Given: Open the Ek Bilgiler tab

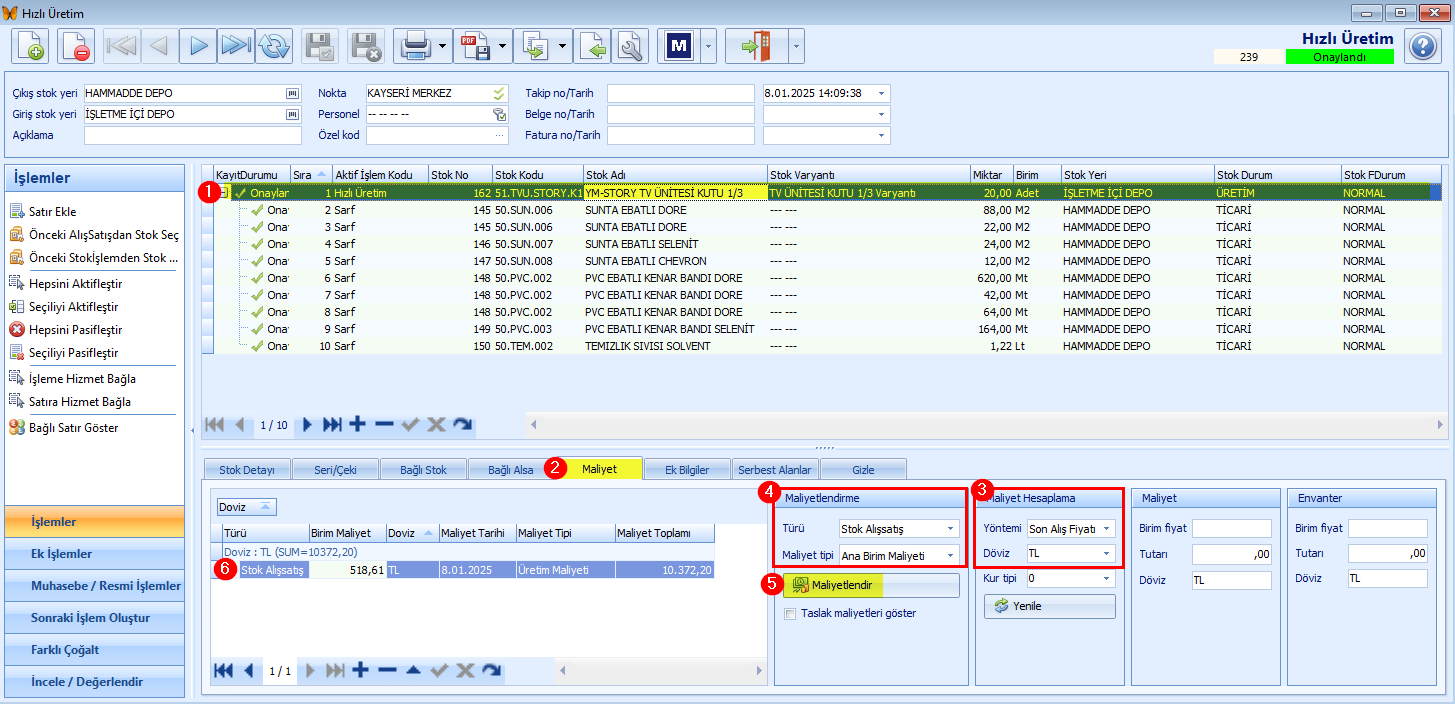Looking at the screenshot, I should click(686, 469).
